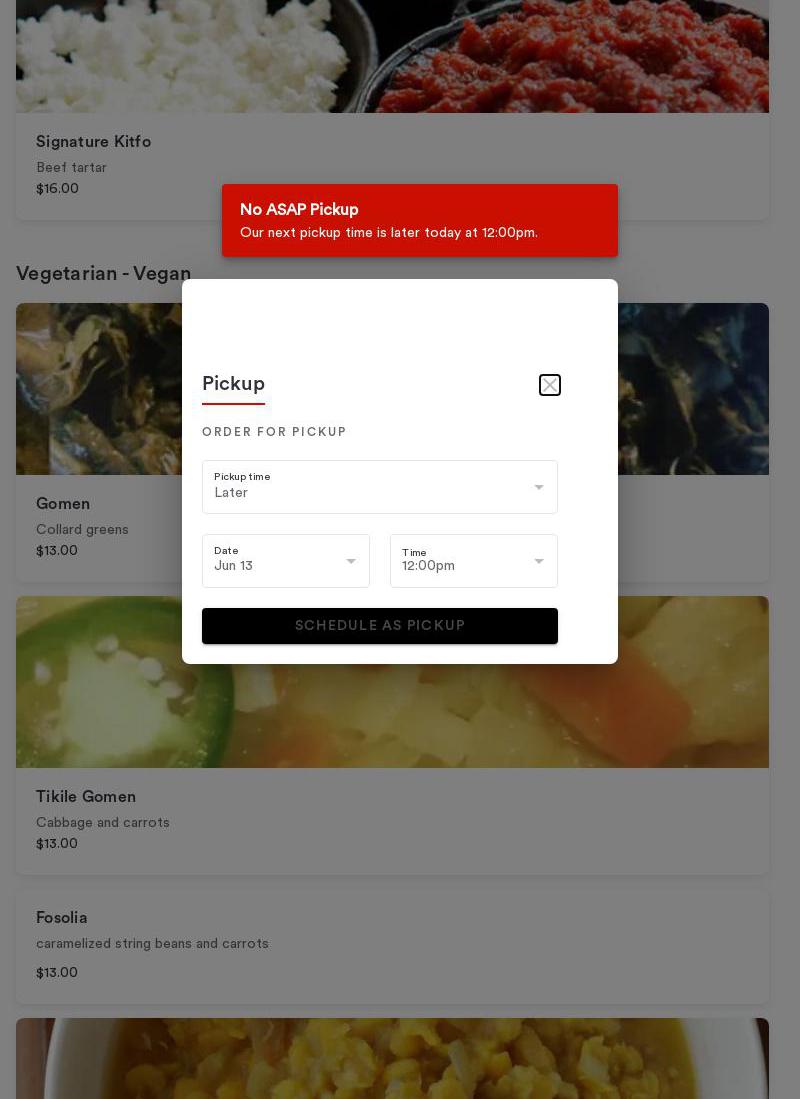Image resolution: width=800 pixels, height=1099 pixels.
Task: Click the yellow lentil dish photo below Fosolia
Action: 392,1058
